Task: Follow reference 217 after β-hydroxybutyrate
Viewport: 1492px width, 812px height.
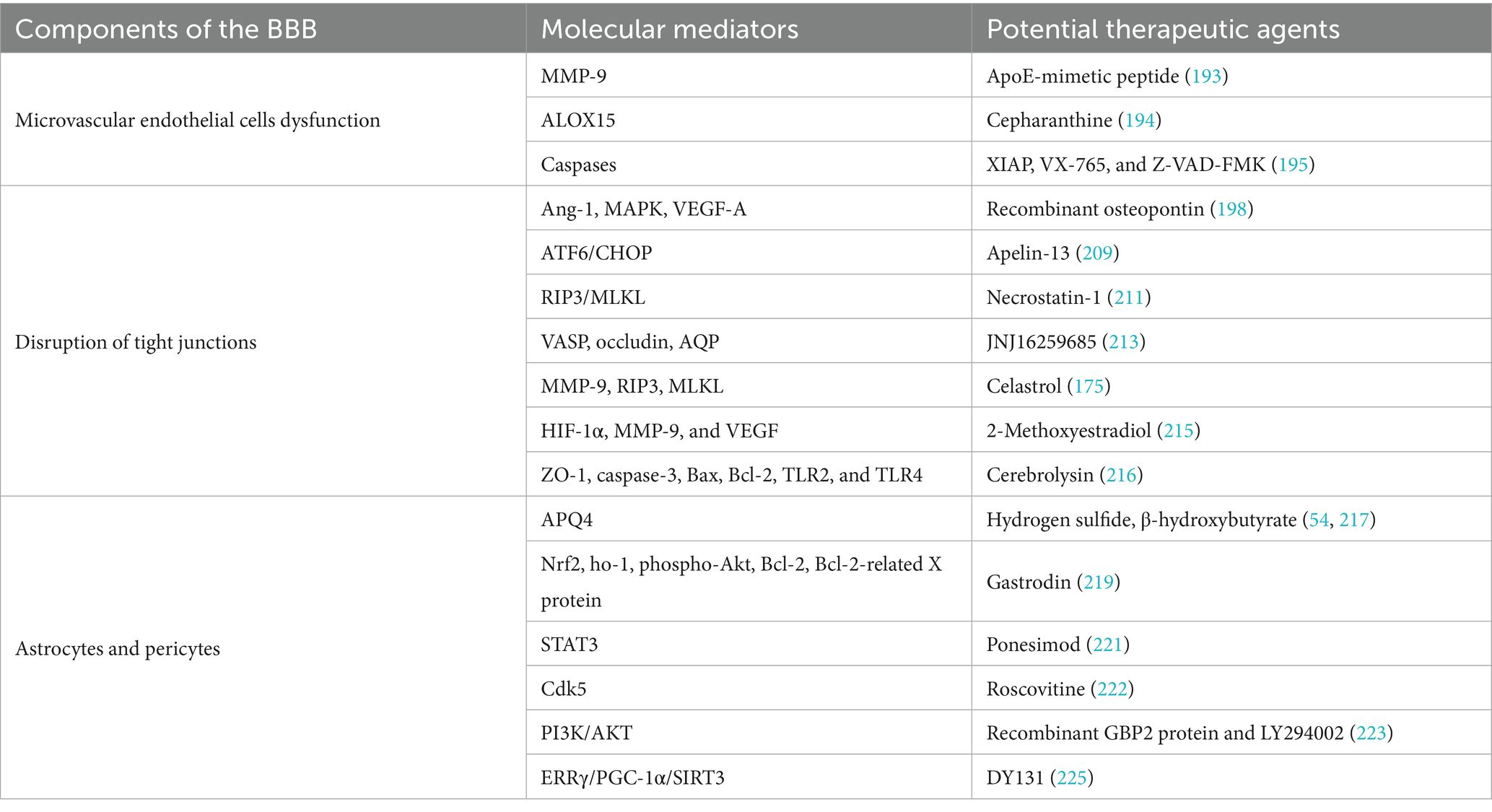Action: 1353,520
